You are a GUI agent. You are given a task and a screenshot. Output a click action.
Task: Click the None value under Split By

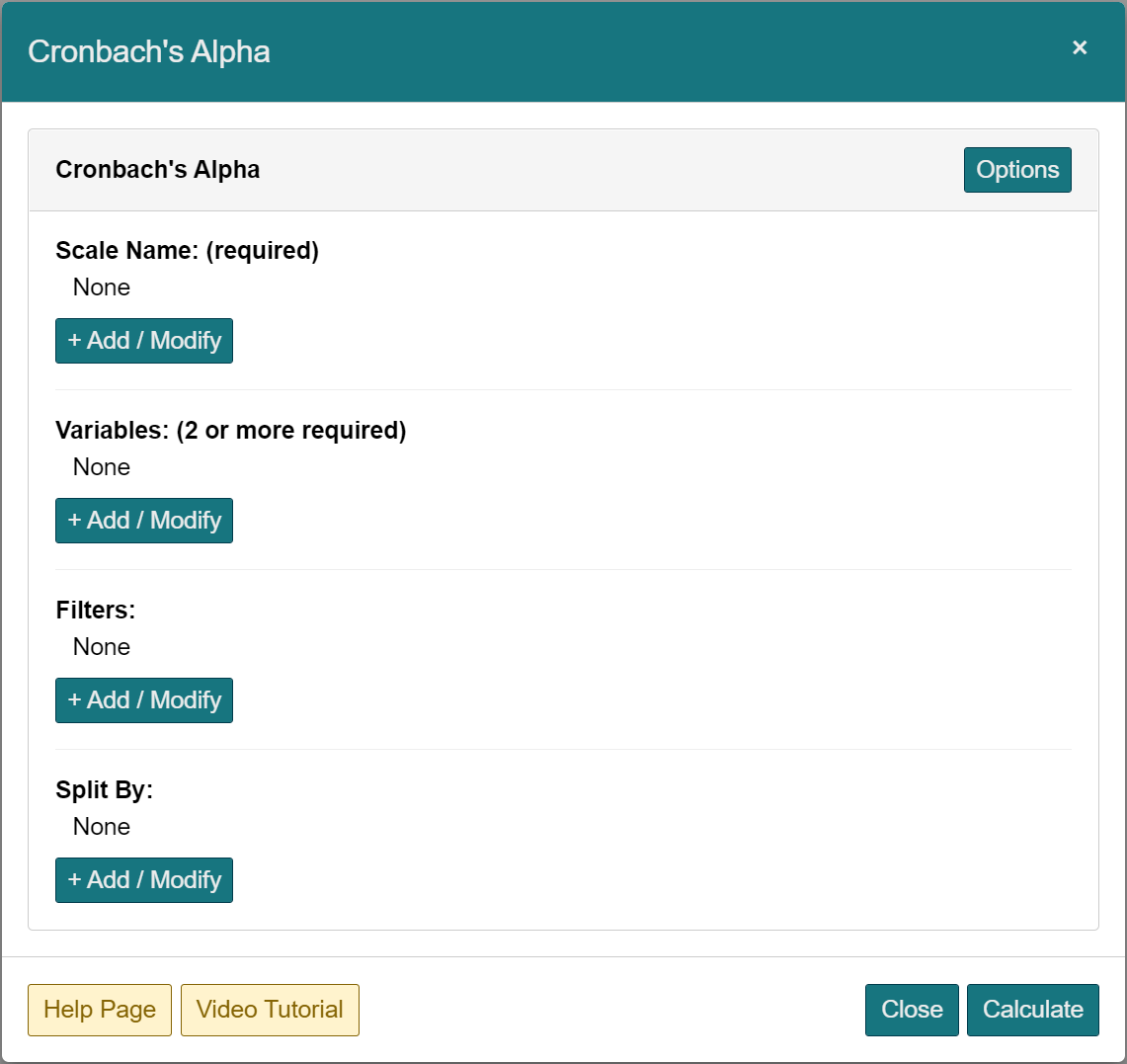[x=102, y=827]
